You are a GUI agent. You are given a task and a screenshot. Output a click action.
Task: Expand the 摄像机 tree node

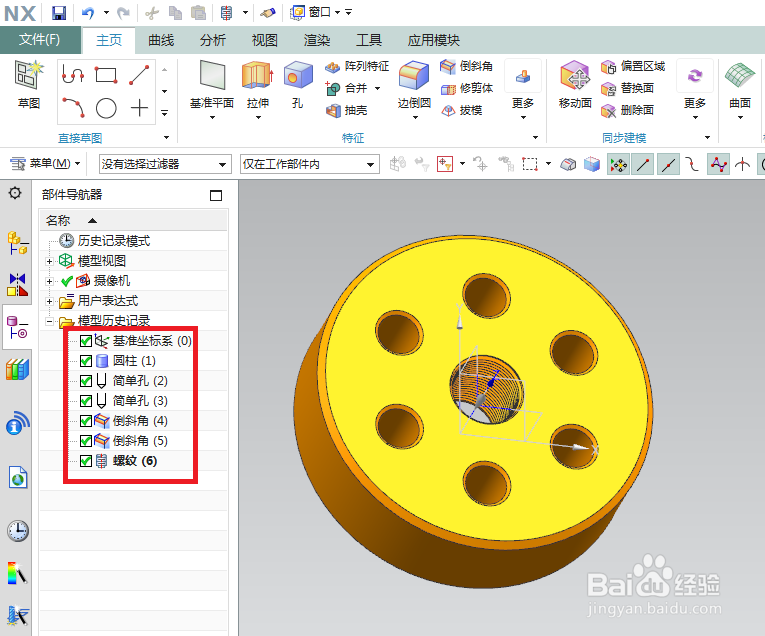[49, 281]
